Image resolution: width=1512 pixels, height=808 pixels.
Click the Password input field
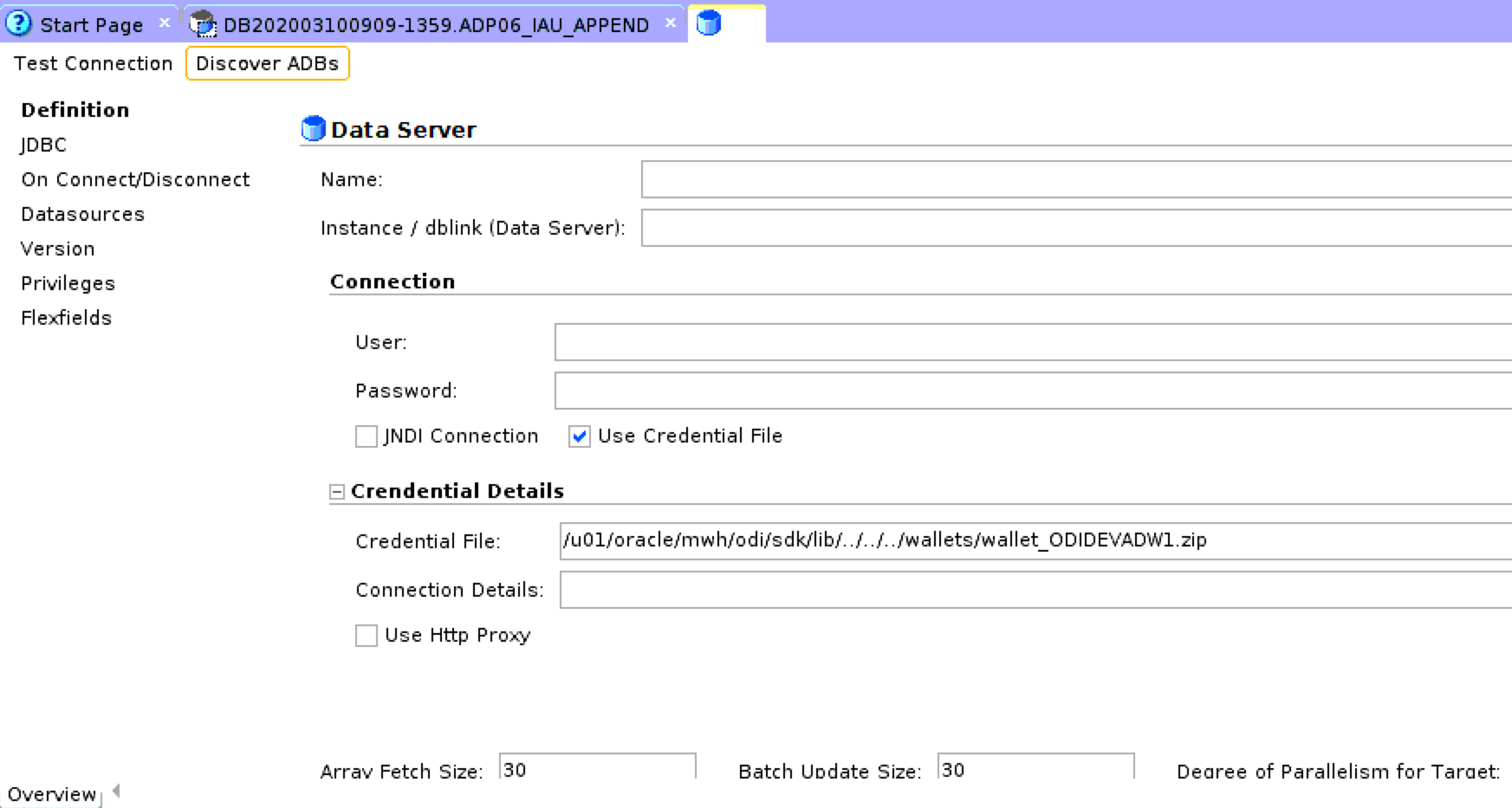pos(1033,391)
